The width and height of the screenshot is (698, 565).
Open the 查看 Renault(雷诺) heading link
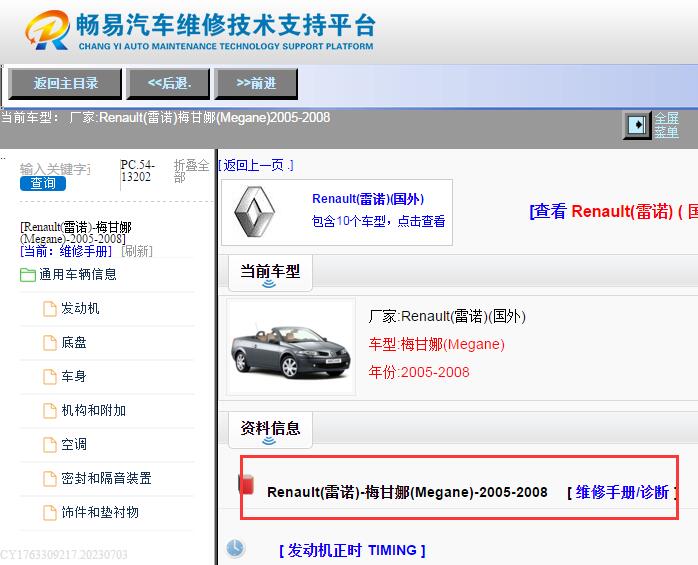tap(613, 211)
